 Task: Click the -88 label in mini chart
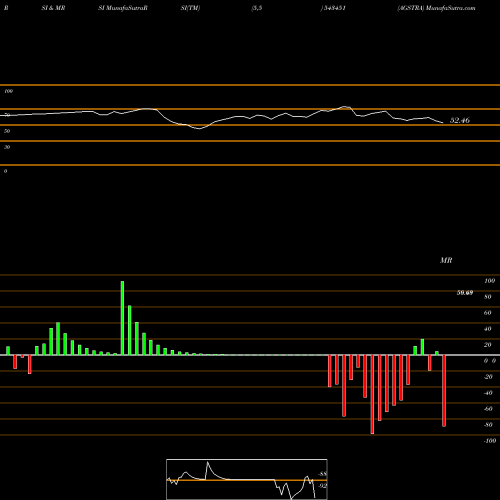click(323, 474)
